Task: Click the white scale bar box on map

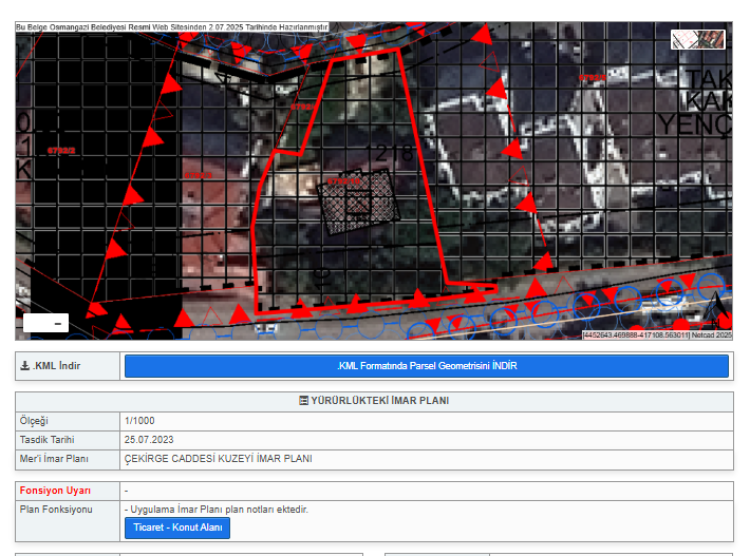Action: pos(45,323)
